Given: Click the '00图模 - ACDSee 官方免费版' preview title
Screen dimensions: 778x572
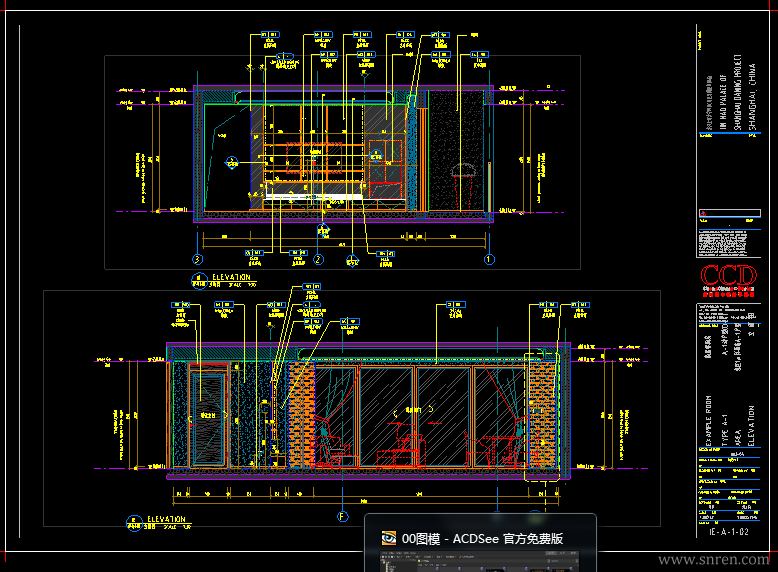Looking at the screenshot, I should (x=482, y=539).
